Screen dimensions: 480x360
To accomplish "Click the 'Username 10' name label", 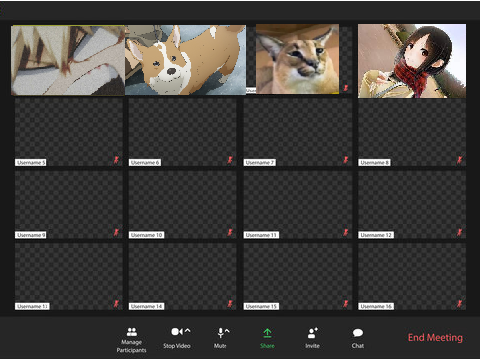I will pos(146,235).
